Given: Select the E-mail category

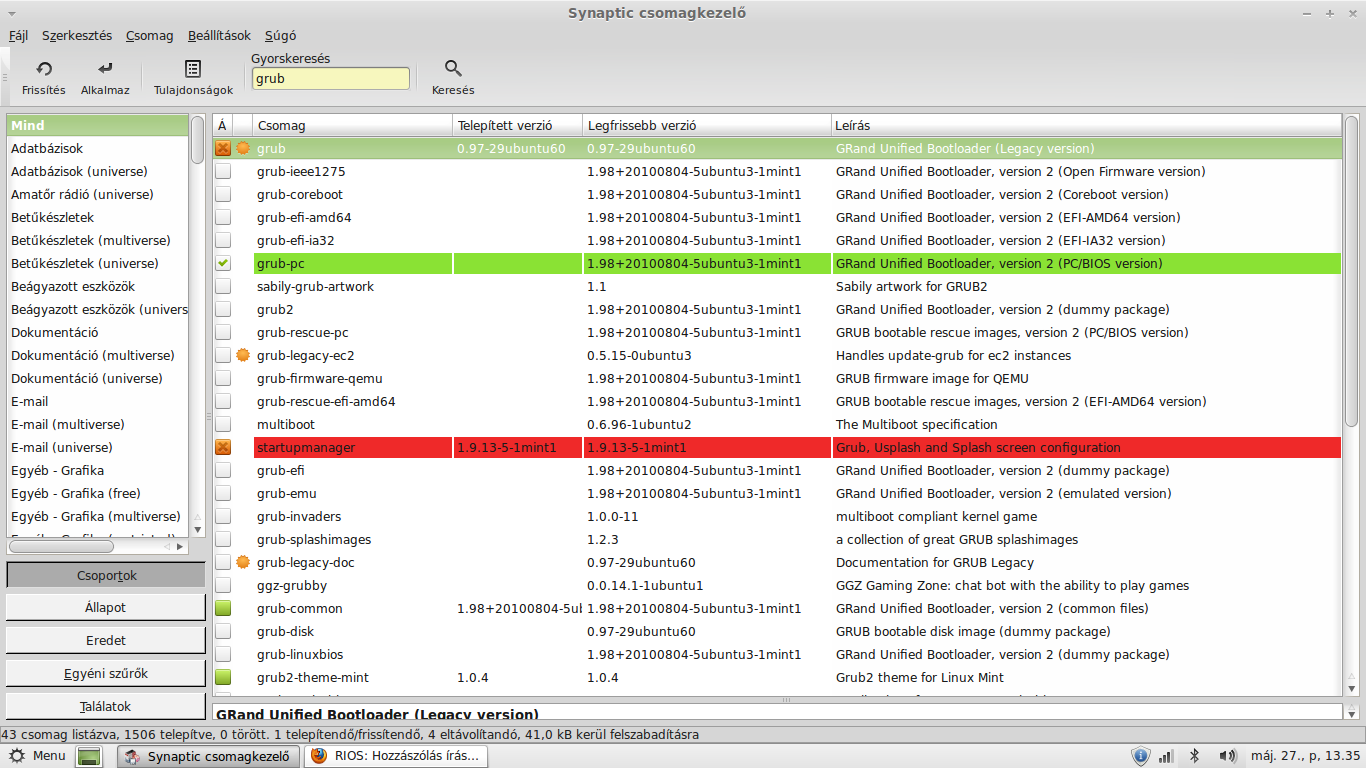Looking at the screenshot, I should coord(97,401).
